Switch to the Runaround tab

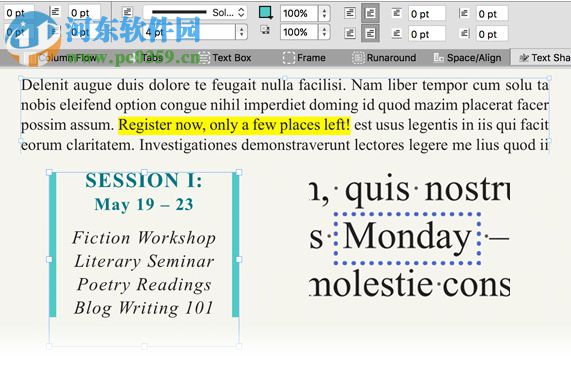point(384,58)
